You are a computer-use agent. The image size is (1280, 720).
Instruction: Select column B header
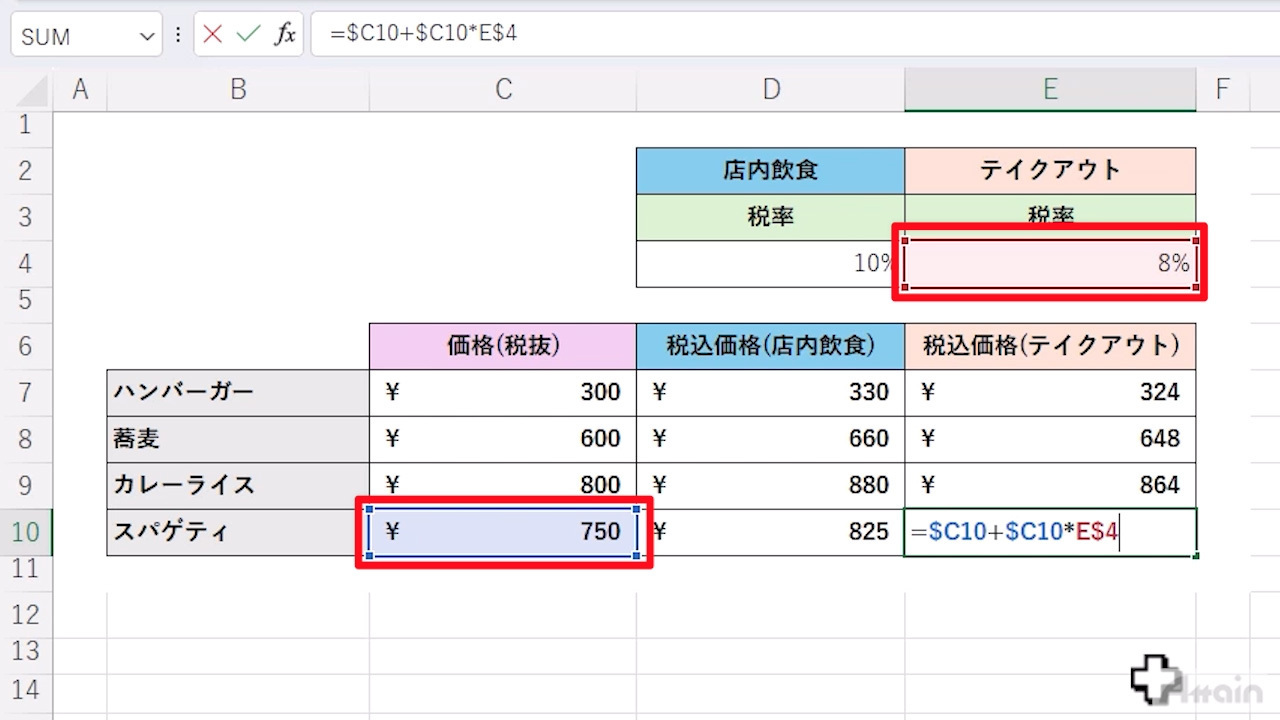click(x=238, y=90)
